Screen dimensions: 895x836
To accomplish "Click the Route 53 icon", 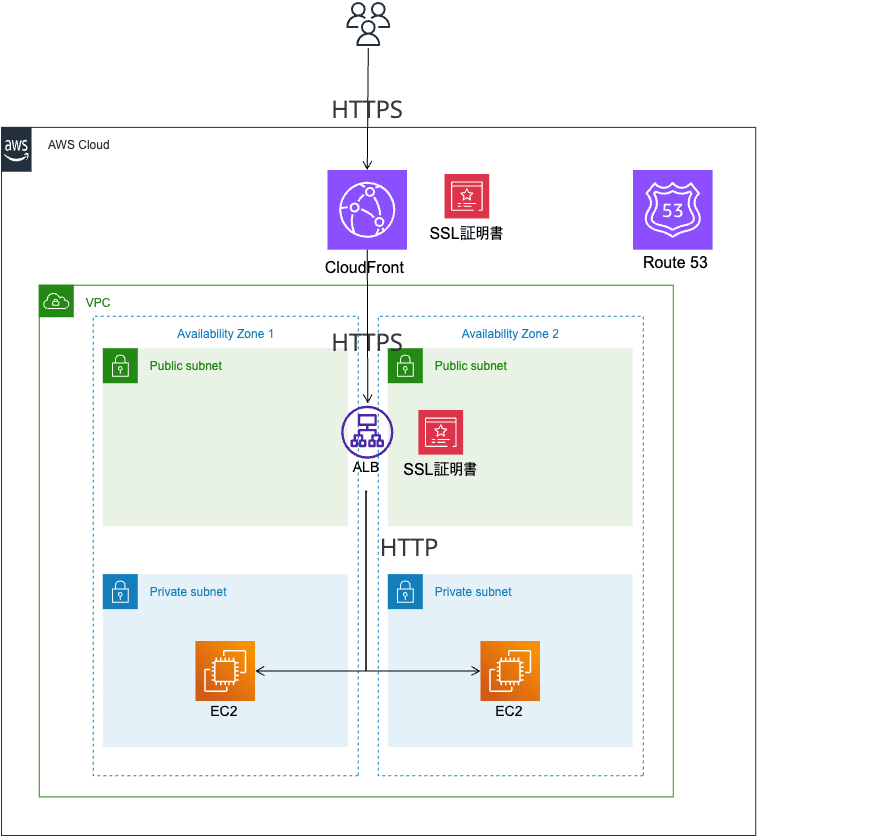I will pos(672,209).
